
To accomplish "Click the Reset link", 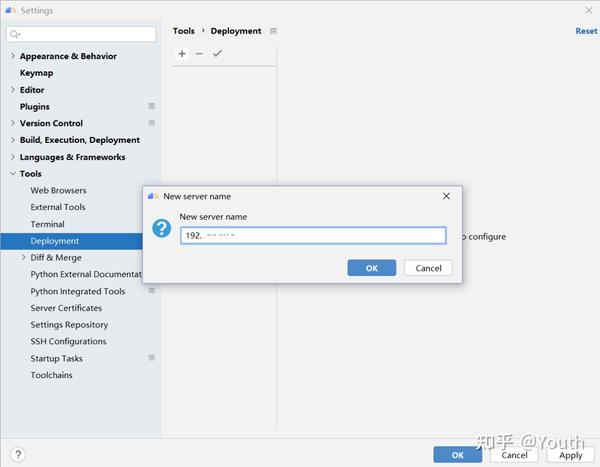I will [586, 31].
